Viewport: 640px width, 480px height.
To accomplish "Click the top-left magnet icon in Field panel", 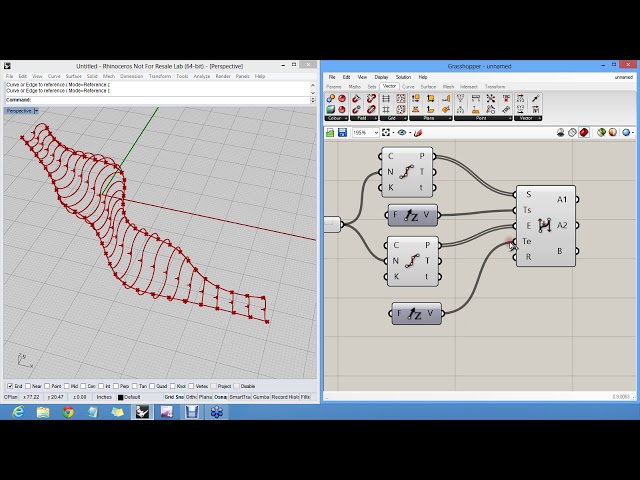I will 356,98.
